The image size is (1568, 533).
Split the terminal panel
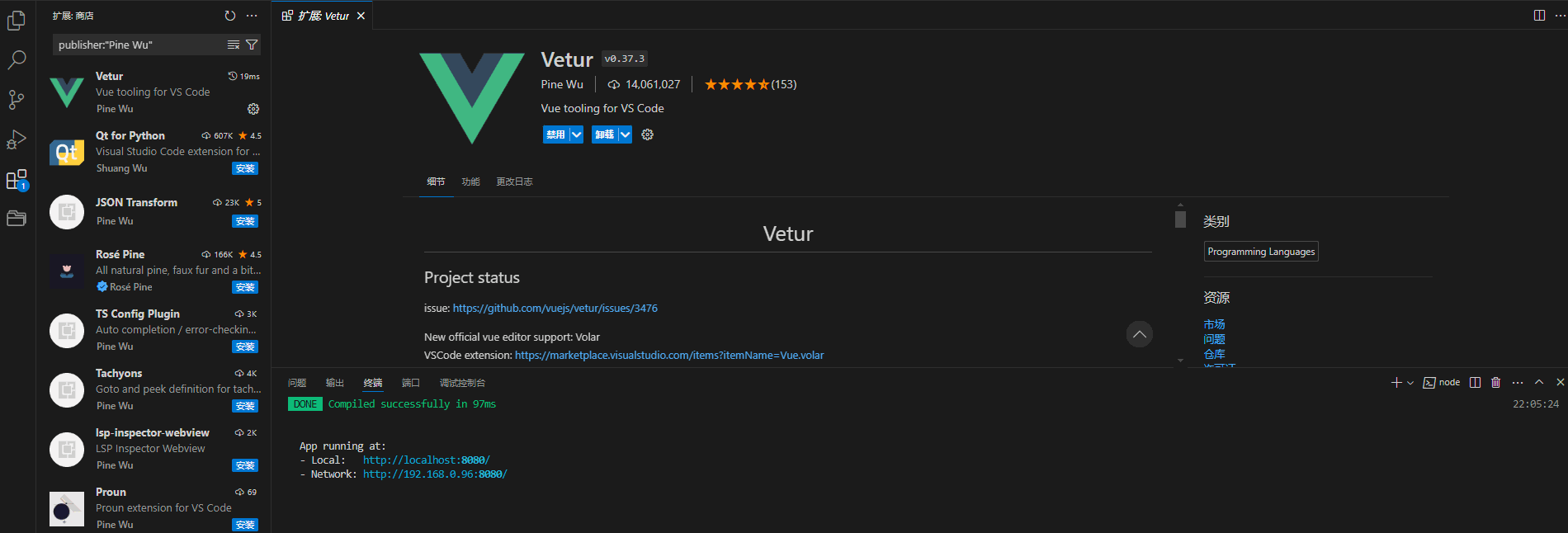(1475, 382)
